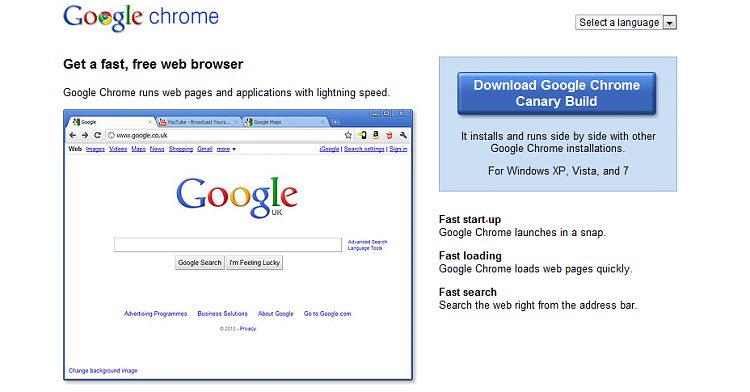Switch to the YouTube - Broadcast Yours... tab
This screenshot has height=392, width=750.
point(199,122)
